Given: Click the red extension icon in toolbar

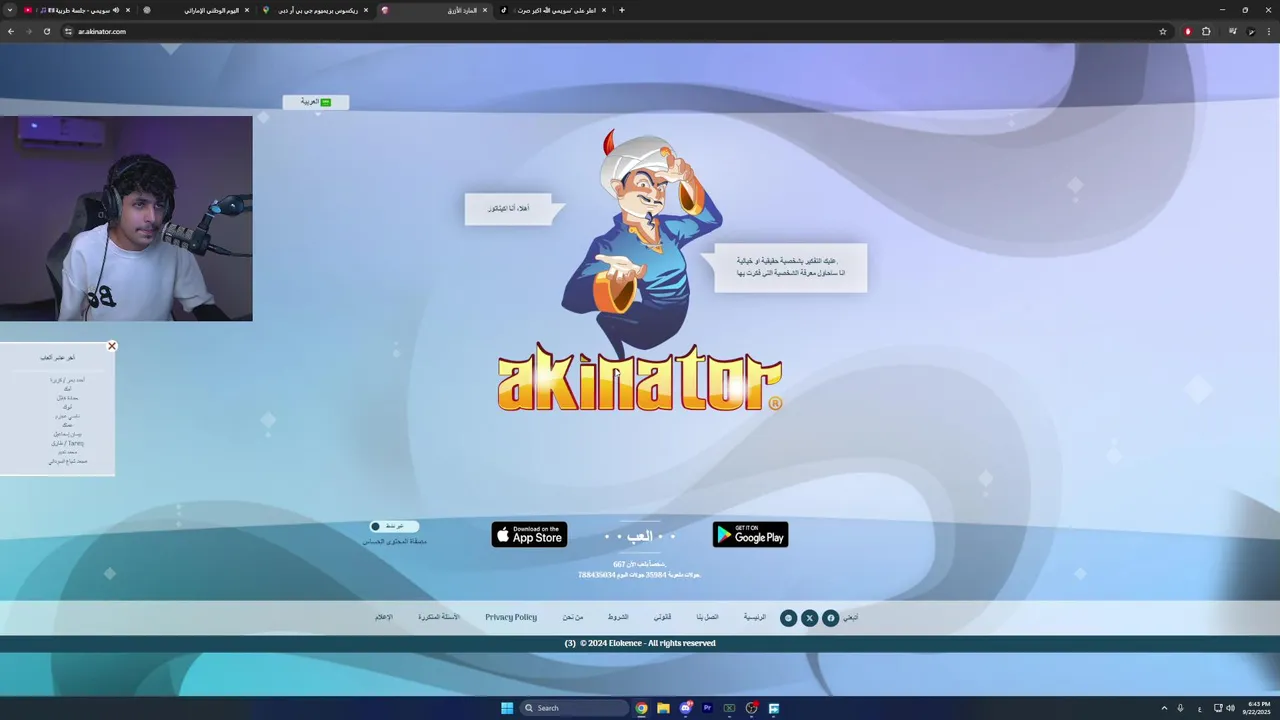Looking at the screenshot, I should click(1188, 31).
